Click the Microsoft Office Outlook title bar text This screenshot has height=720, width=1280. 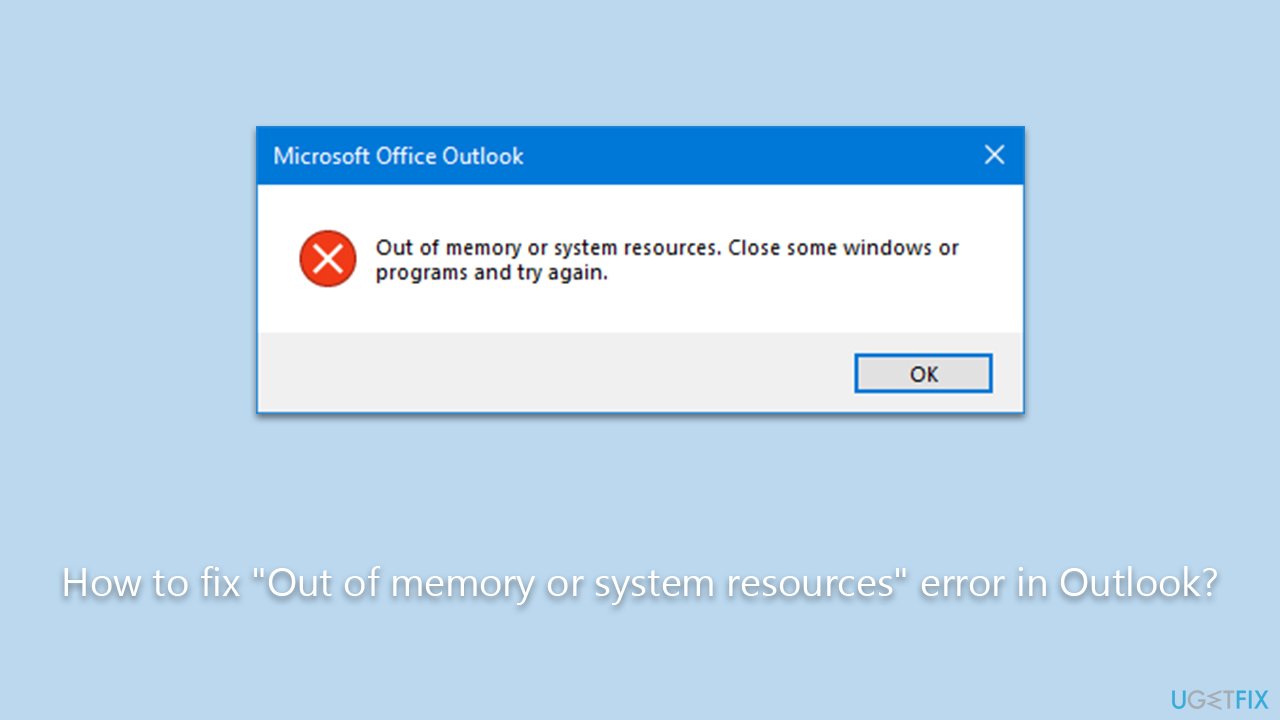click(x=398, y=156)
